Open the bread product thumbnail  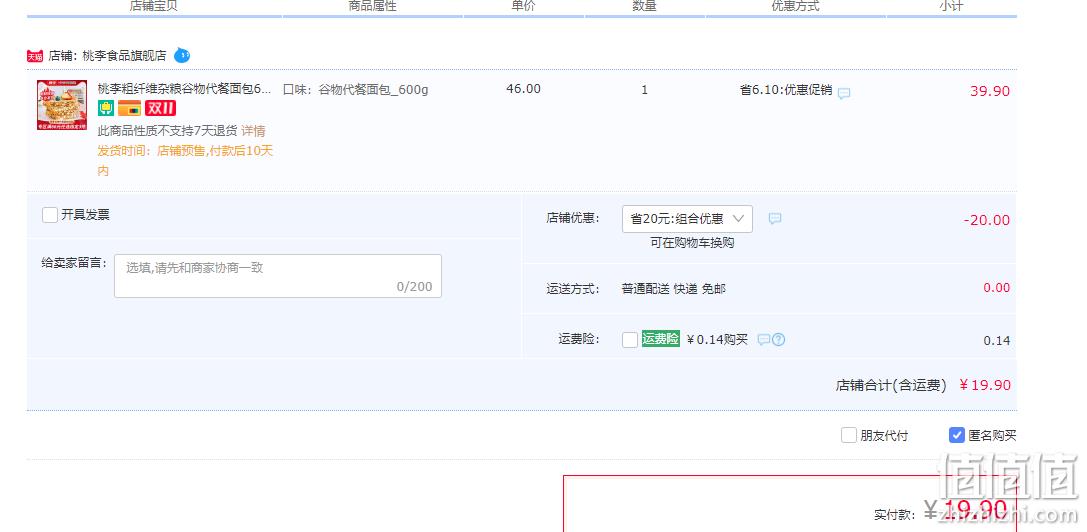62,105
